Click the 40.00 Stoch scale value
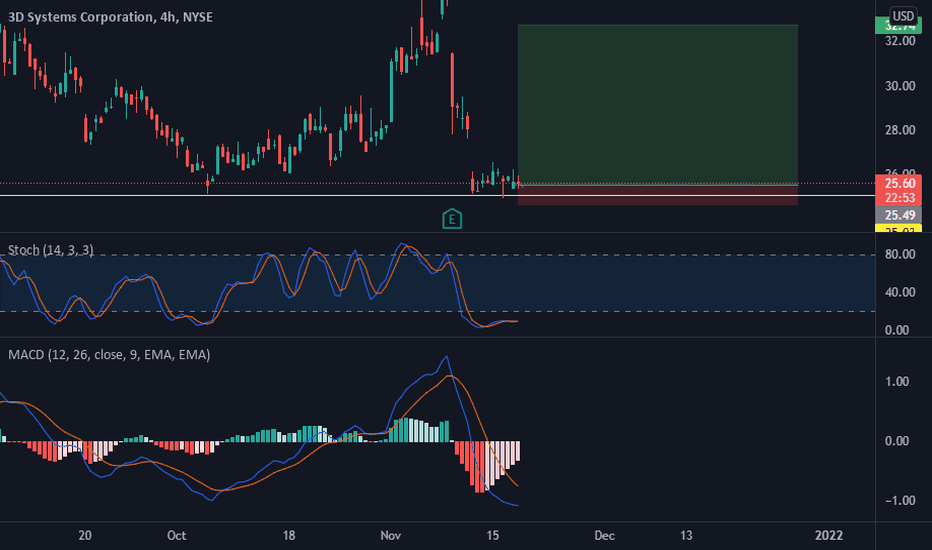Image resolution: width=932 pixels, height=550 pixels. tap(900, 292)
